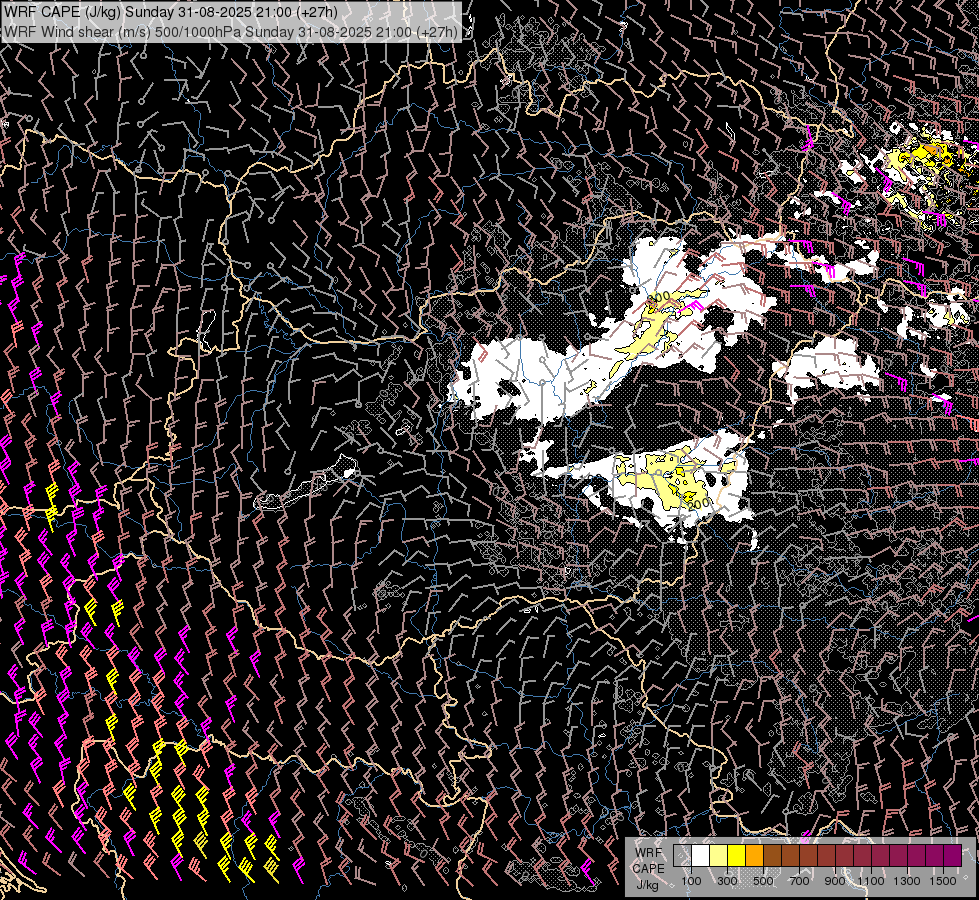Click the legend tick label 500
Viewport: 979px width, 900px height.
click(763, 881)
